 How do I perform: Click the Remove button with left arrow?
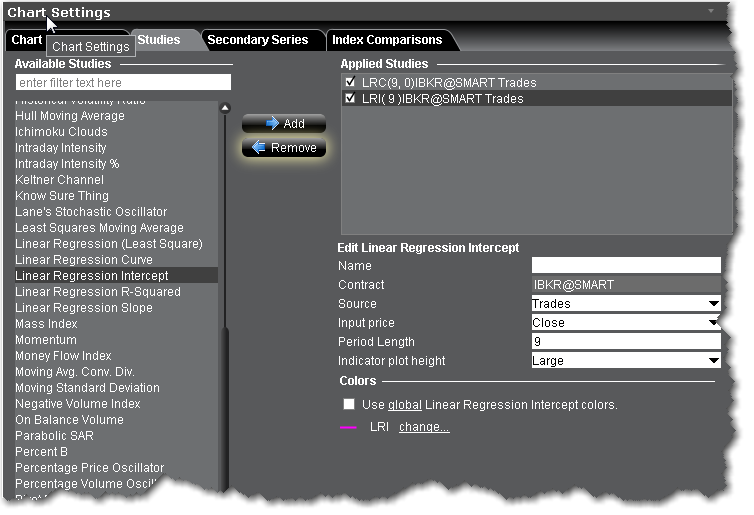(x=284, y=148)
